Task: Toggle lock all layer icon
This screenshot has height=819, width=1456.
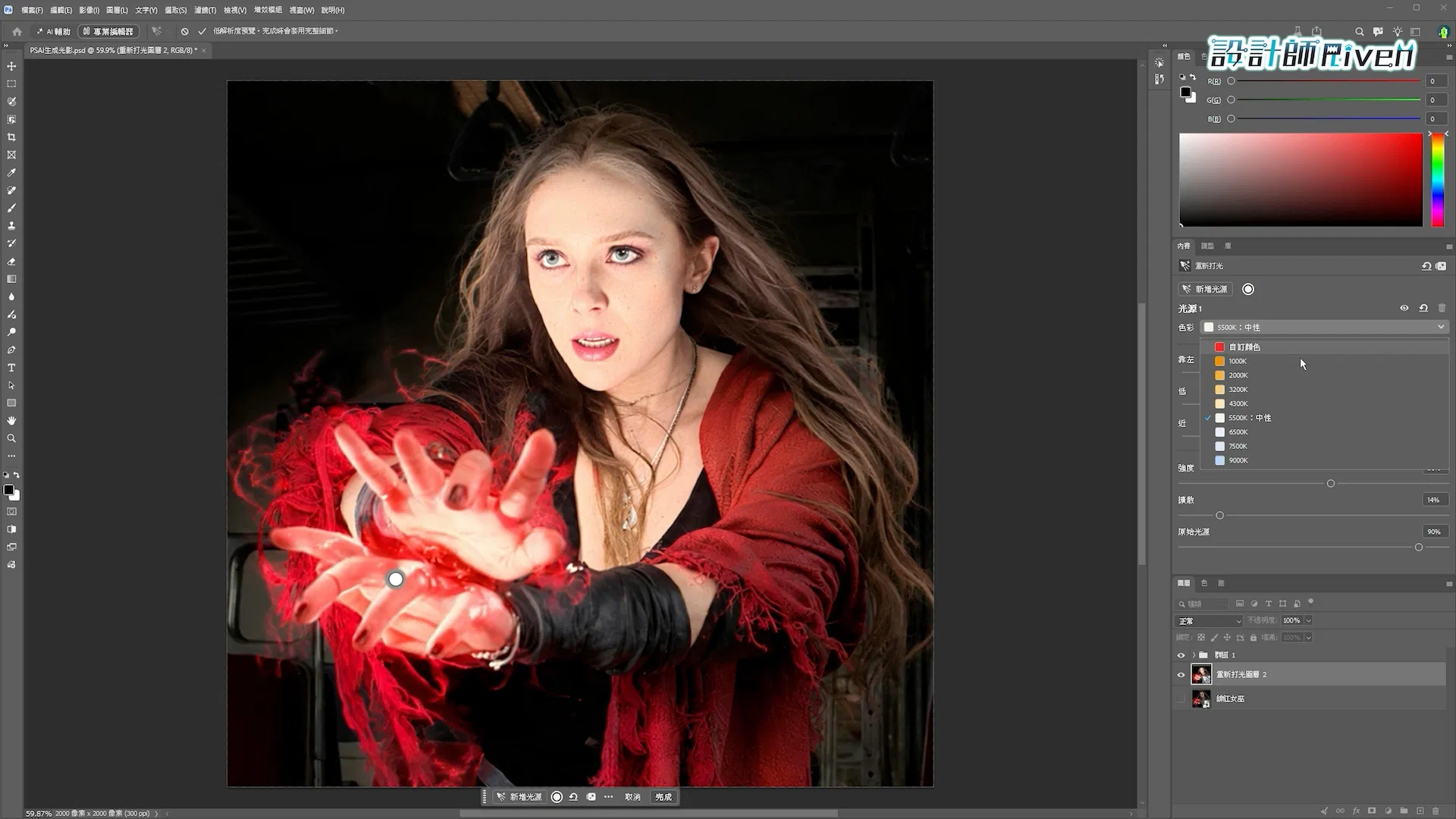Action: [1254, 638]
